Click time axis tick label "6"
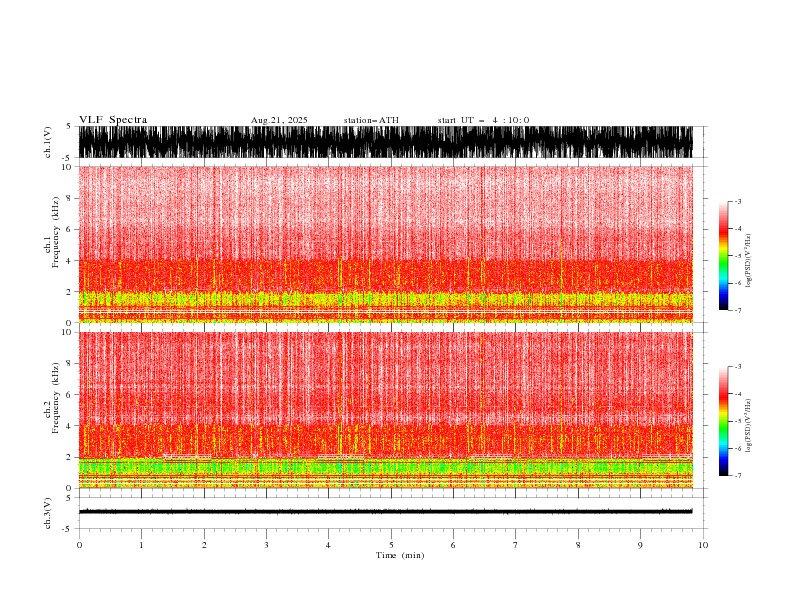 point(454,545)
